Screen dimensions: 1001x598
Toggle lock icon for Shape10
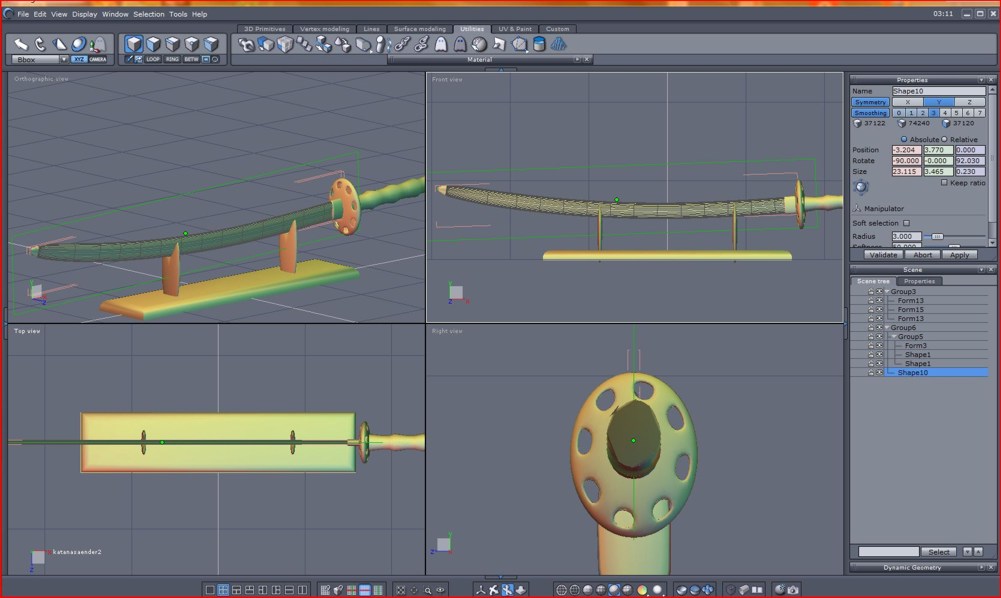click(870, 373)
